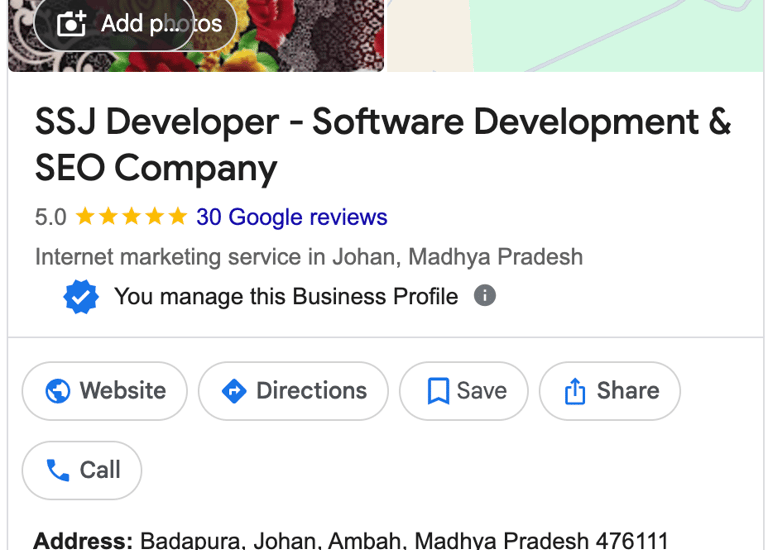Click the 5.0 rating value
The height and width of the screenshot is (550, 768).
click(50, 217)
